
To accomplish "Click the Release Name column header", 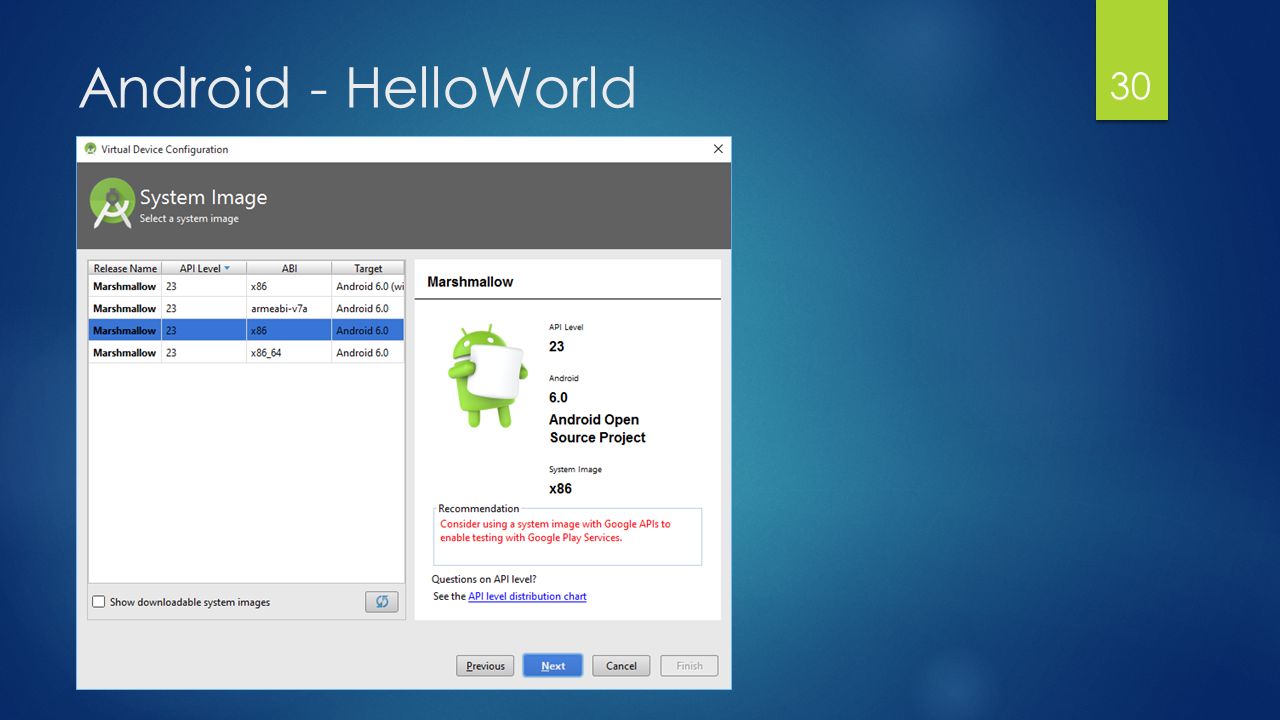I will pos(125,268).
